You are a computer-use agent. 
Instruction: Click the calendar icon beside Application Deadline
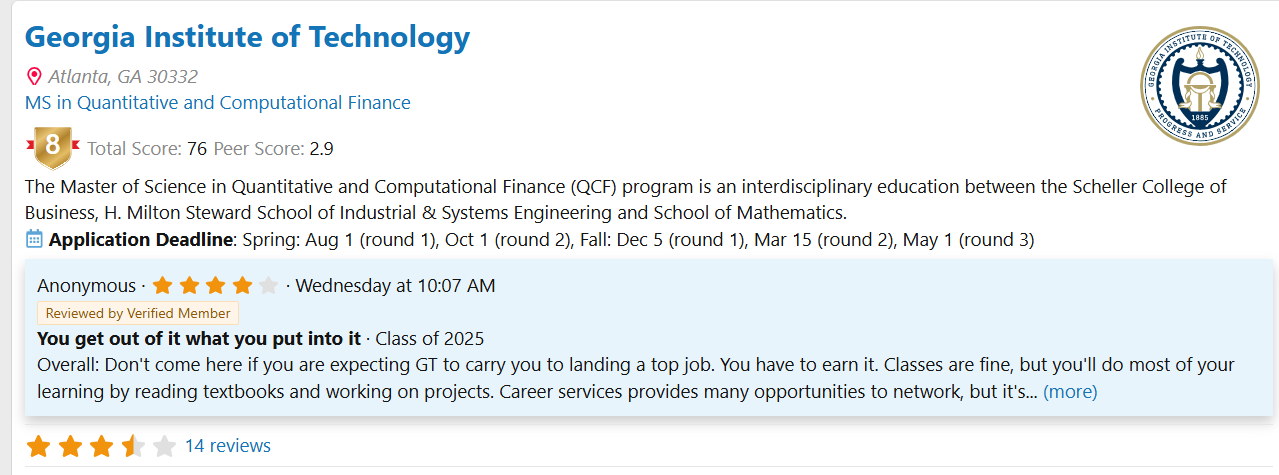coord(34,239)
